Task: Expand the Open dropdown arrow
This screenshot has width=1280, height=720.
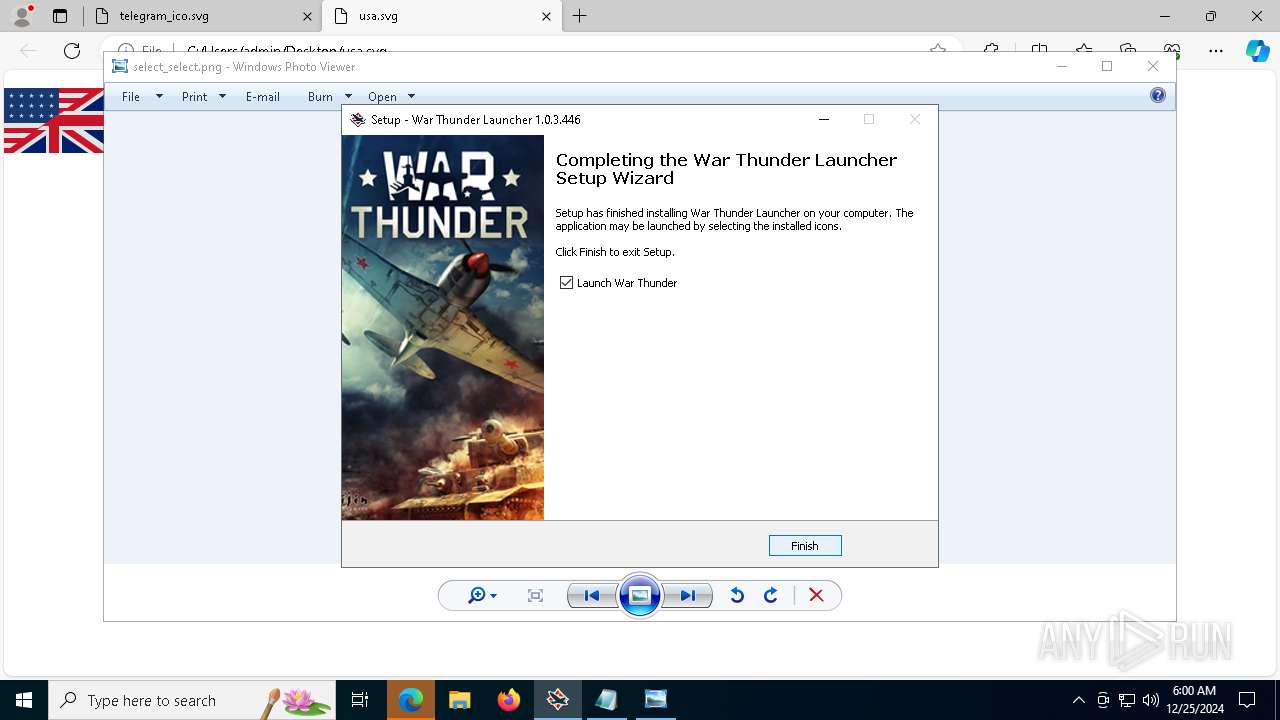Action: [x=411, y=97]
